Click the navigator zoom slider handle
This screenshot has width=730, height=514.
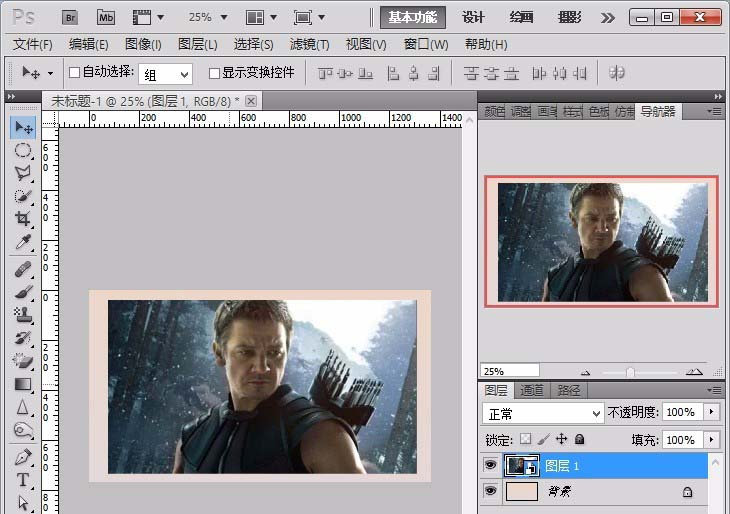(630, 371)
